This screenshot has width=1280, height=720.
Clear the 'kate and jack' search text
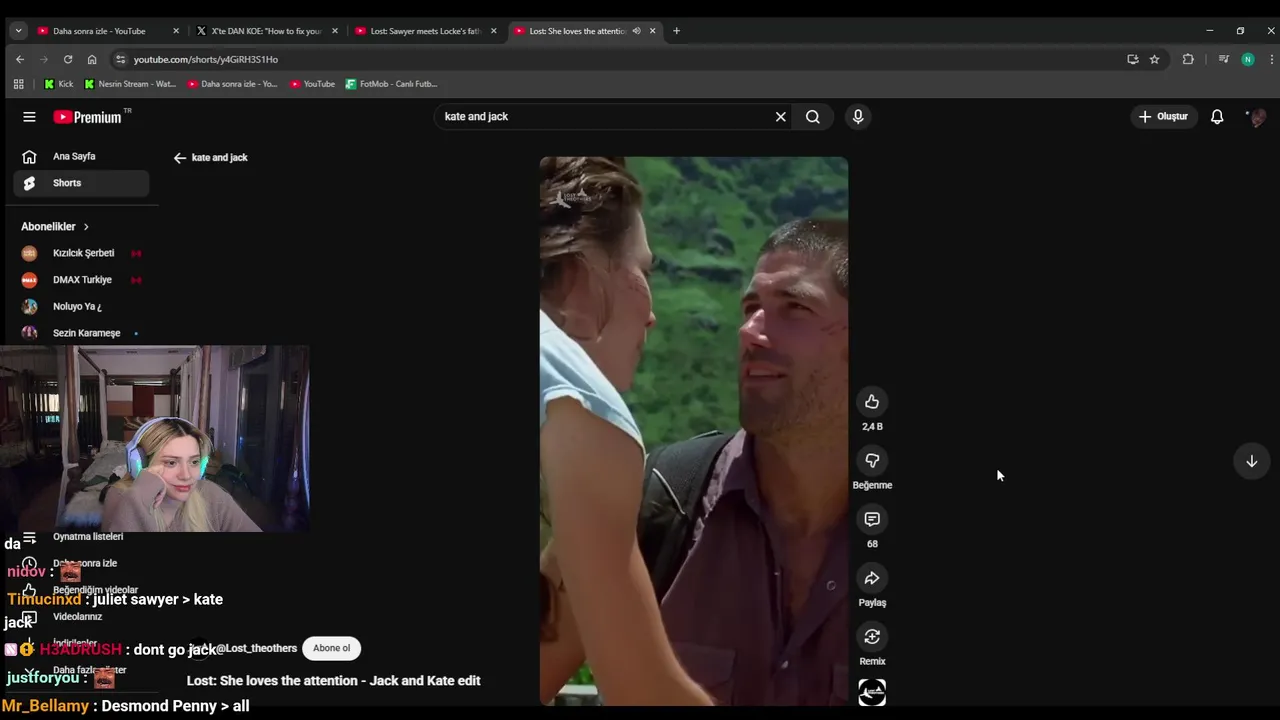click(x=781, y=117)
